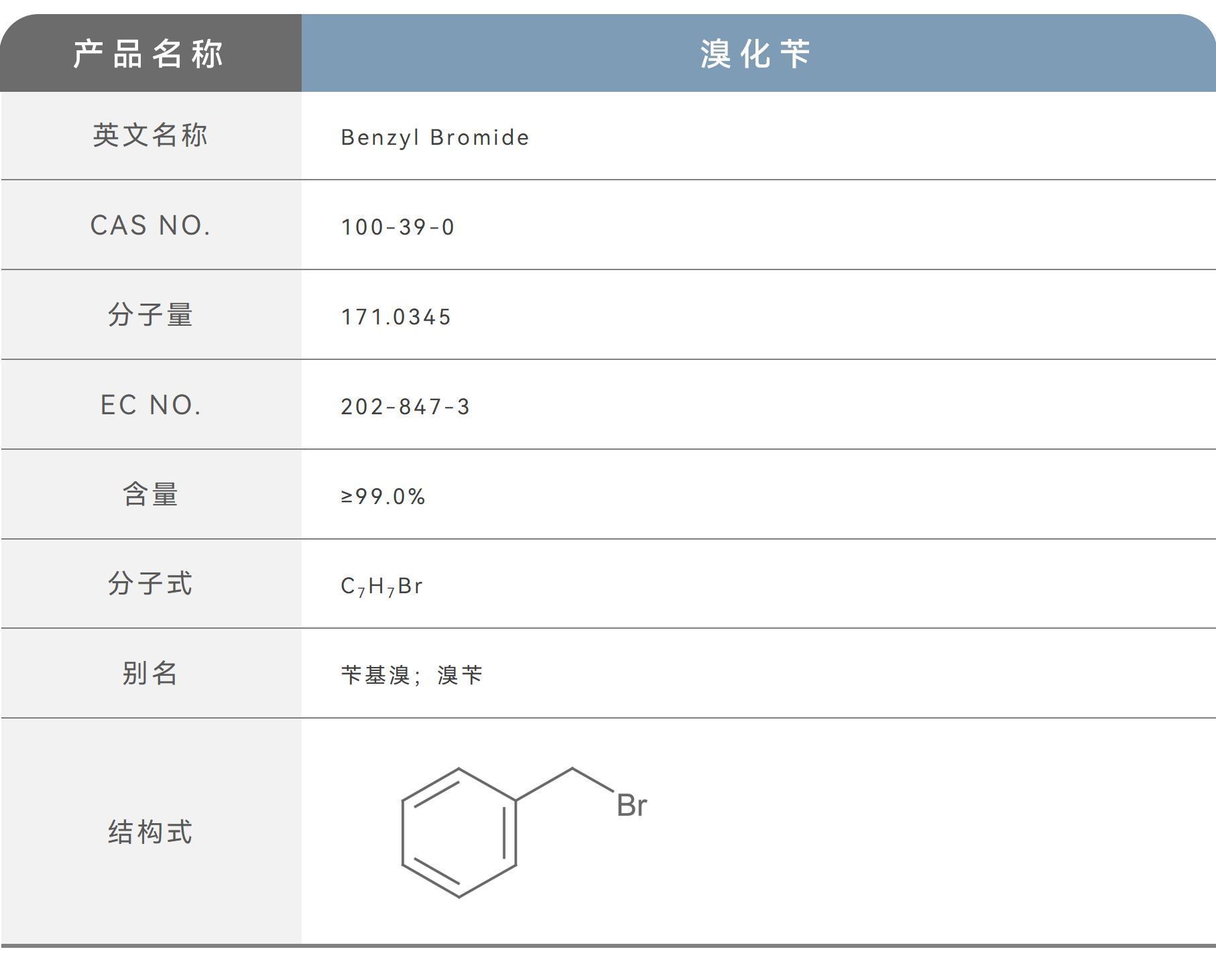Click the Benzyl Bromide text
The width and height of the screenshot is (1216, 980).
coord(435,137)
